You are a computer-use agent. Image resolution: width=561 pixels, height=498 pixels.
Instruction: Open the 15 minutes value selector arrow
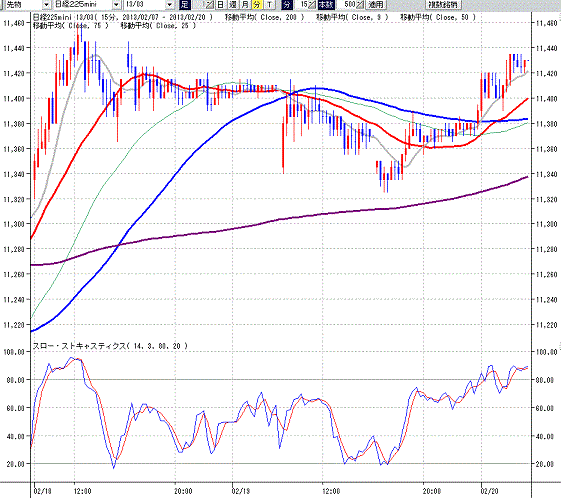312,5
